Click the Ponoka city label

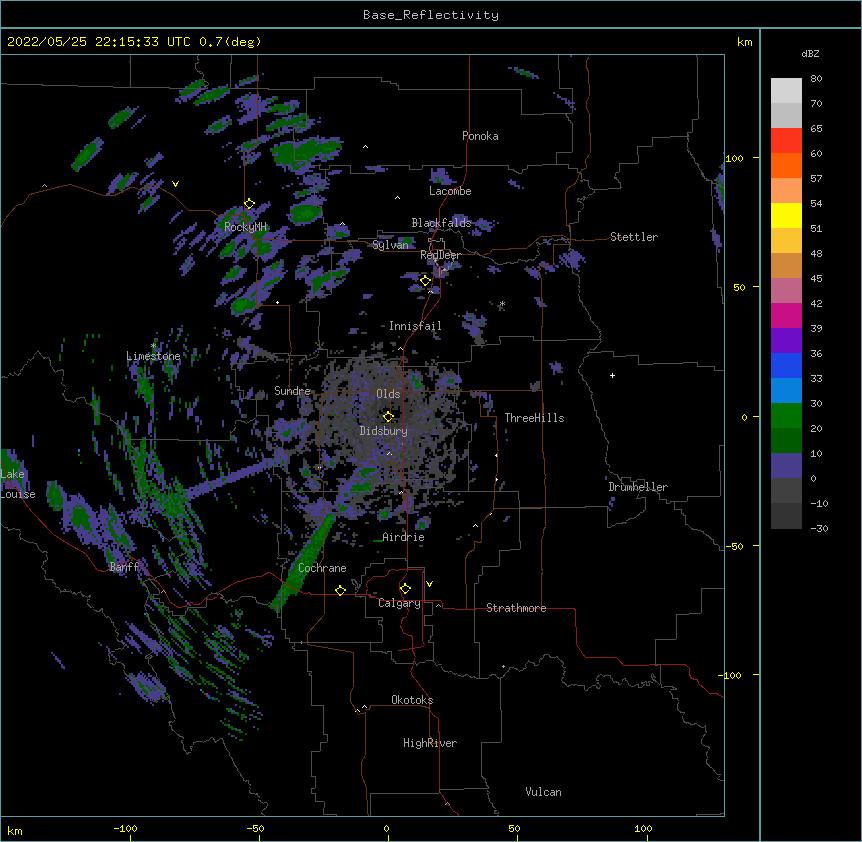pos(480,136)
